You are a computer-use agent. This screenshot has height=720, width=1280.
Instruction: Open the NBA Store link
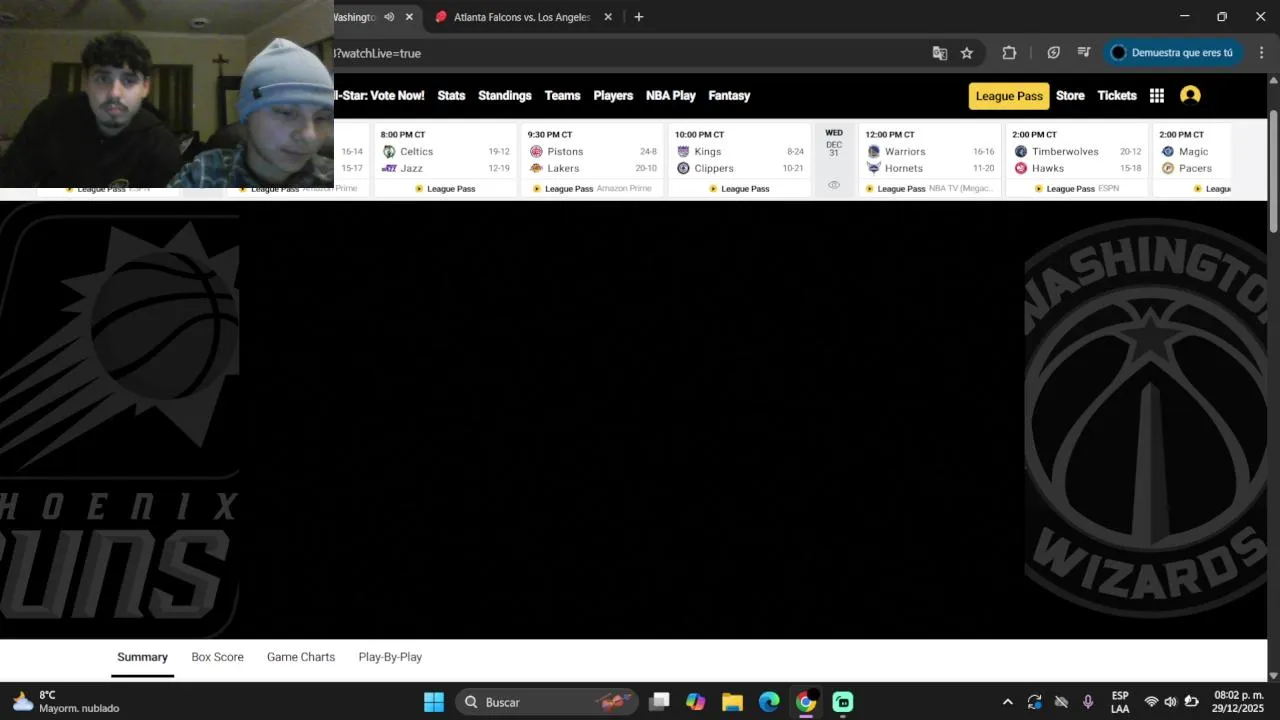(x=1070, y=96)
